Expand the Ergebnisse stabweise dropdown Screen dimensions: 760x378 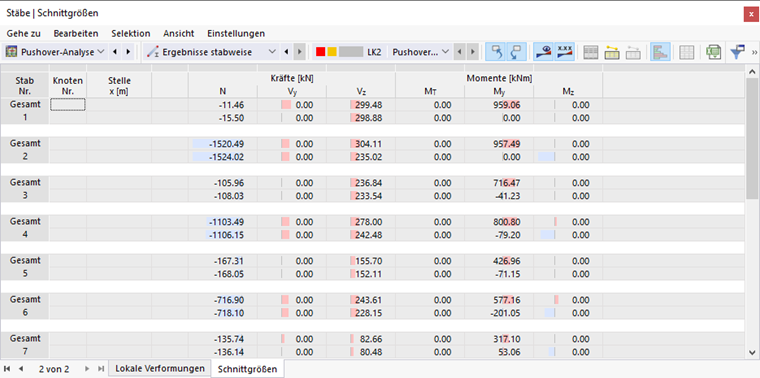(x=272, y=52)
